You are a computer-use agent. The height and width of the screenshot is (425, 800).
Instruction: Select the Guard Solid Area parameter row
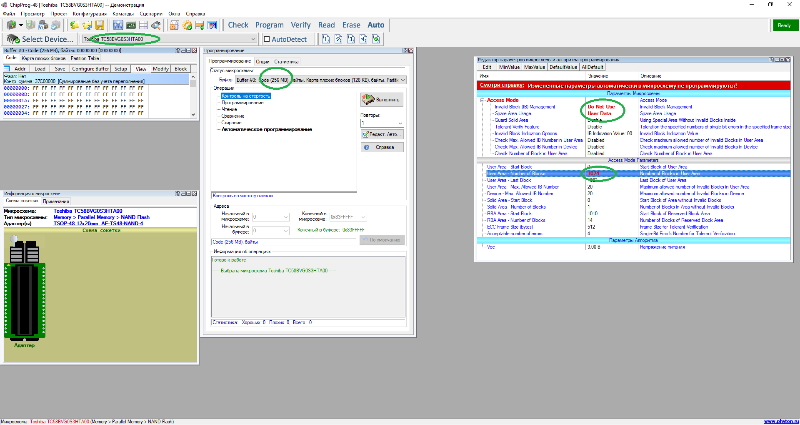(633, 120)
